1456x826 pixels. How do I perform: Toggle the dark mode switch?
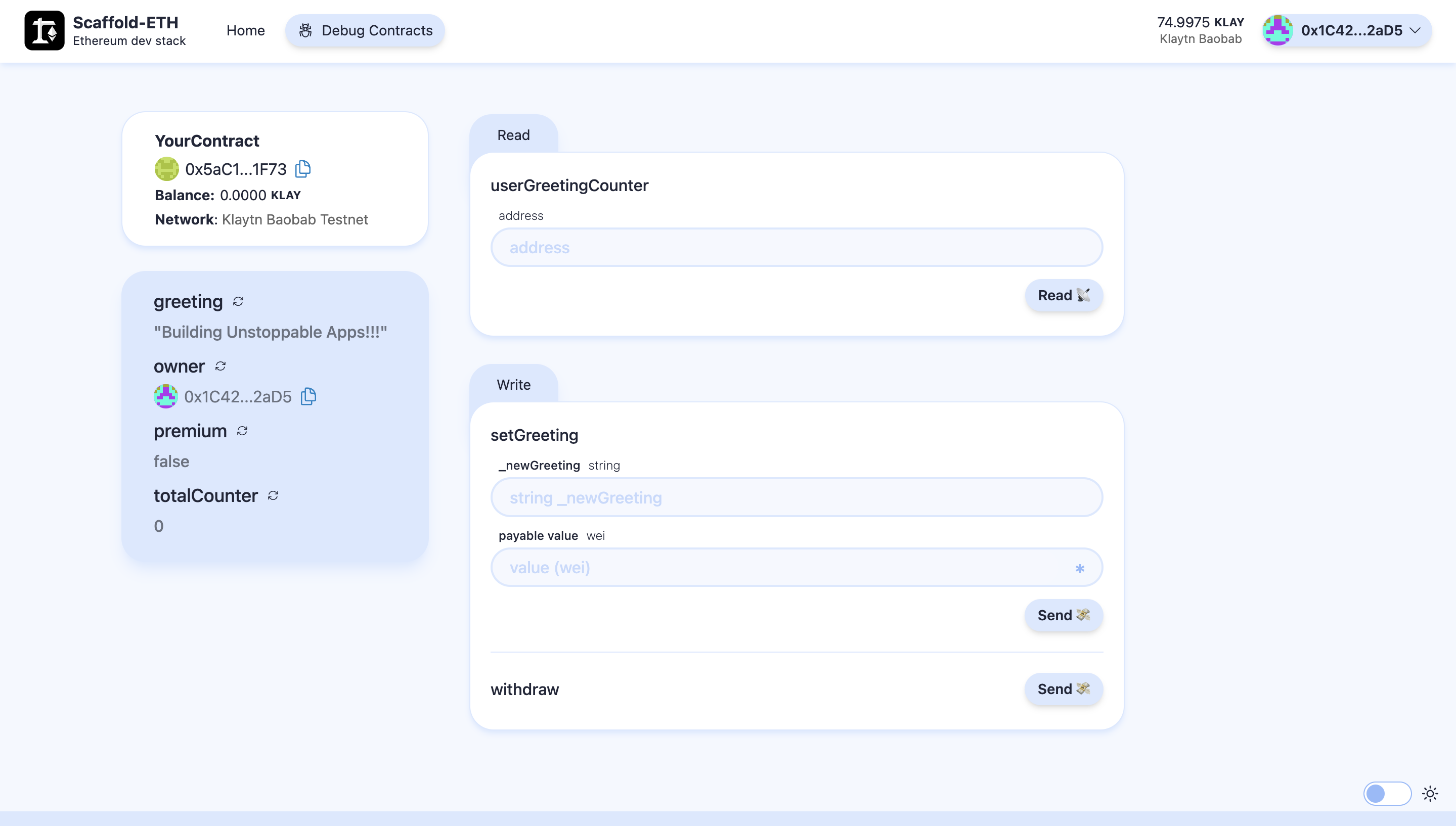point(1387,793)
